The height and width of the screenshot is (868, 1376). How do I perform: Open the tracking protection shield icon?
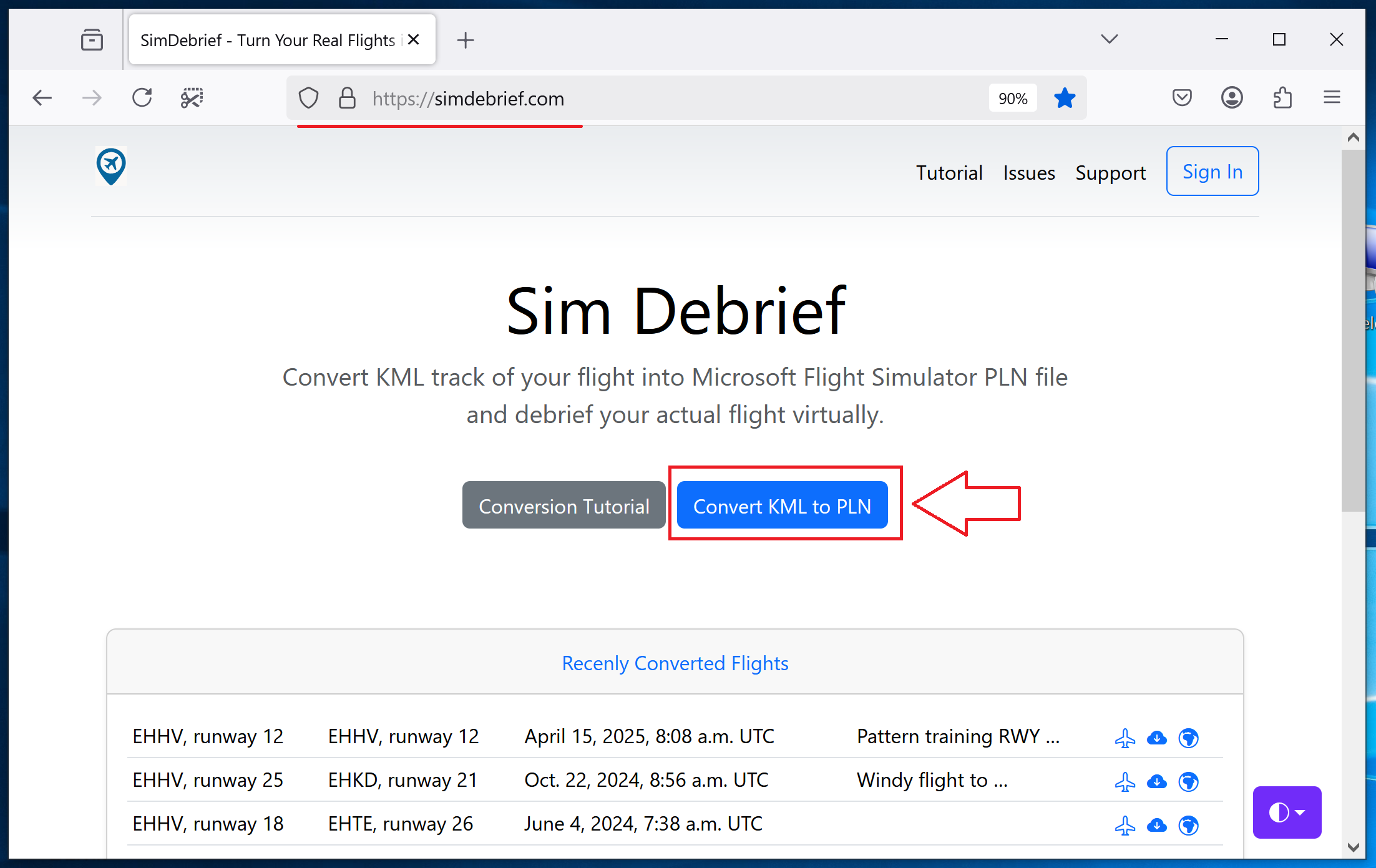click(308, 98)
